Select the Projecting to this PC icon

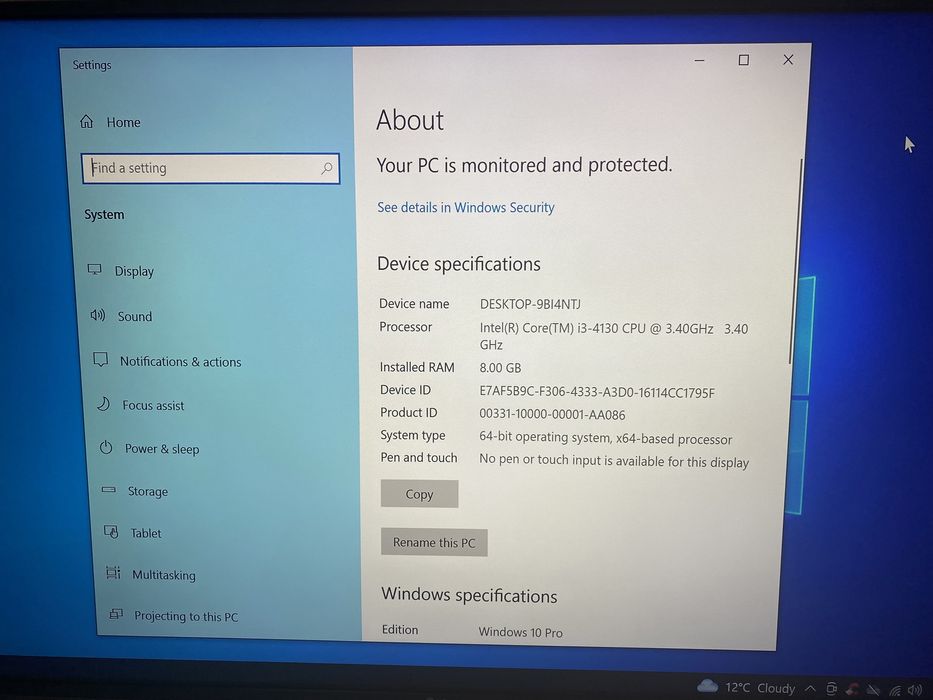tap(116, 614)
